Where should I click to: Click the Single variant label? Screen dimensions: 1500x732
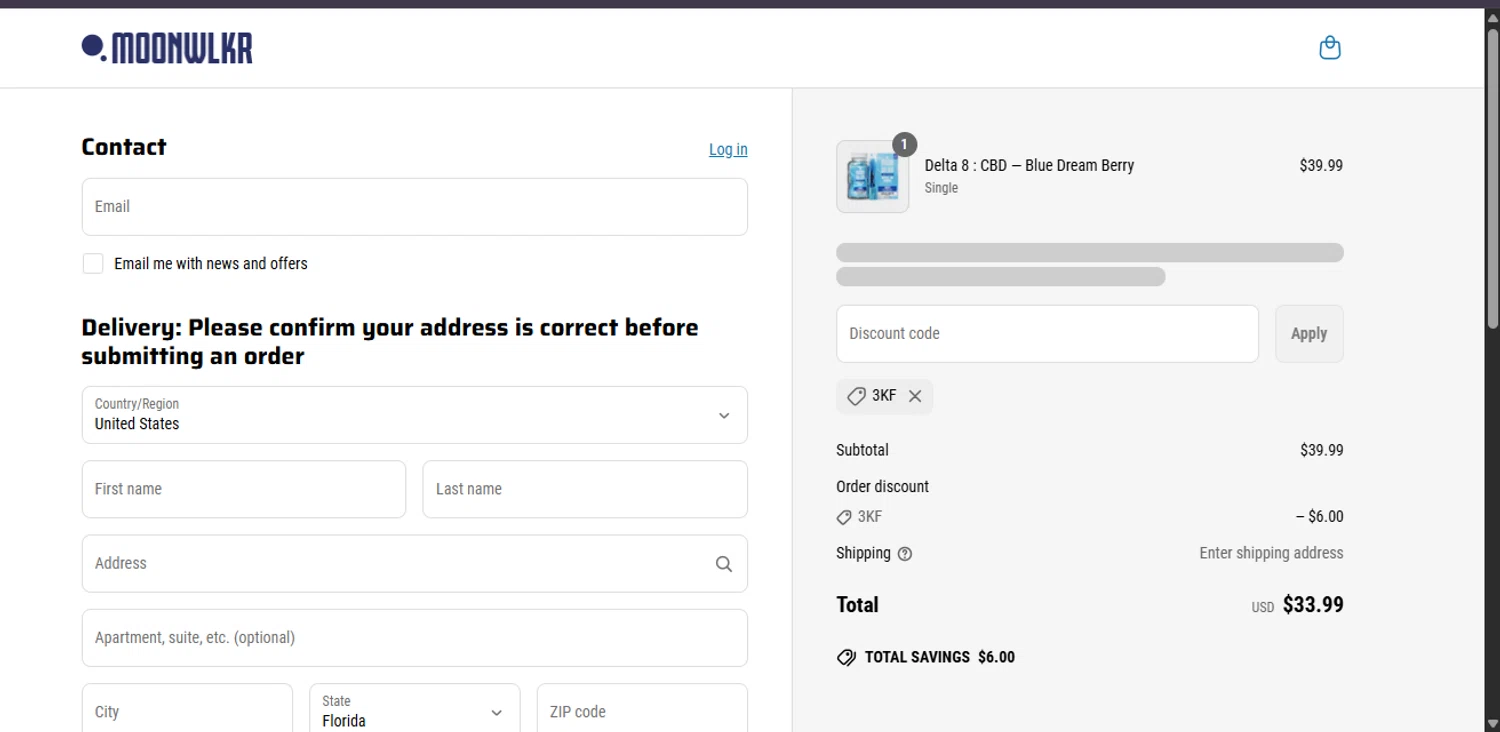(x=941, y=188)
